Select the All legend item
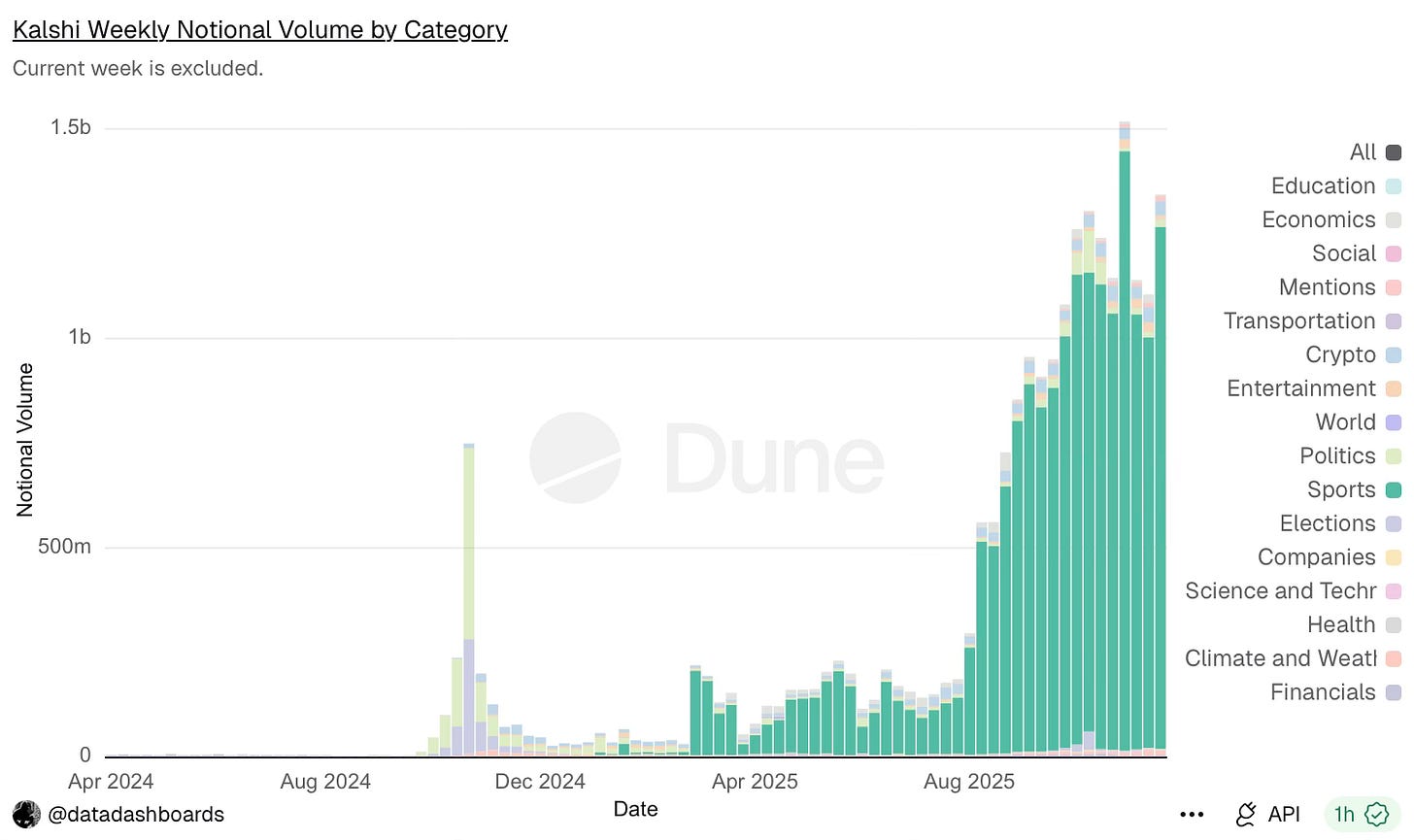This screenshot has height=840, width=1414. point(1375,152)
